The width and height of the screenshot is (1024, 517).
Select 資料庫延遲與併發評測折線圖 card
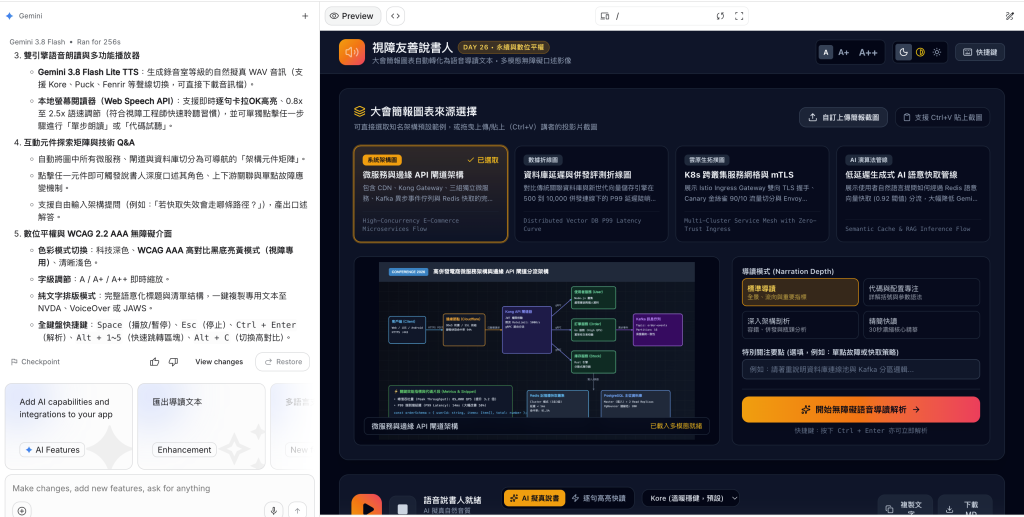(591, 194)
